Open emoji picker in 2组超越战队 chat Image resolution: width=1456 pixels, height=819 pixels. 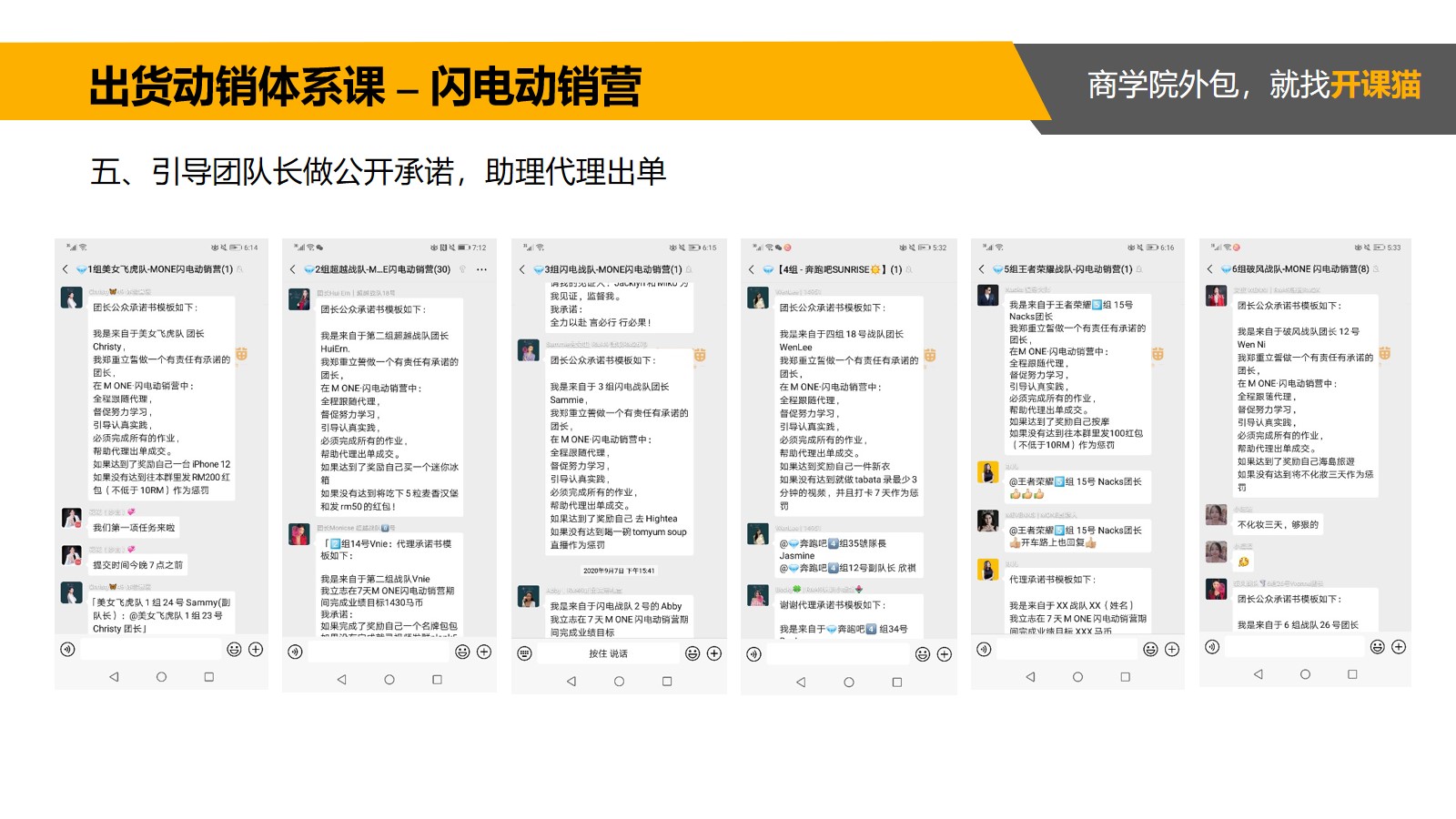point(462,652)
